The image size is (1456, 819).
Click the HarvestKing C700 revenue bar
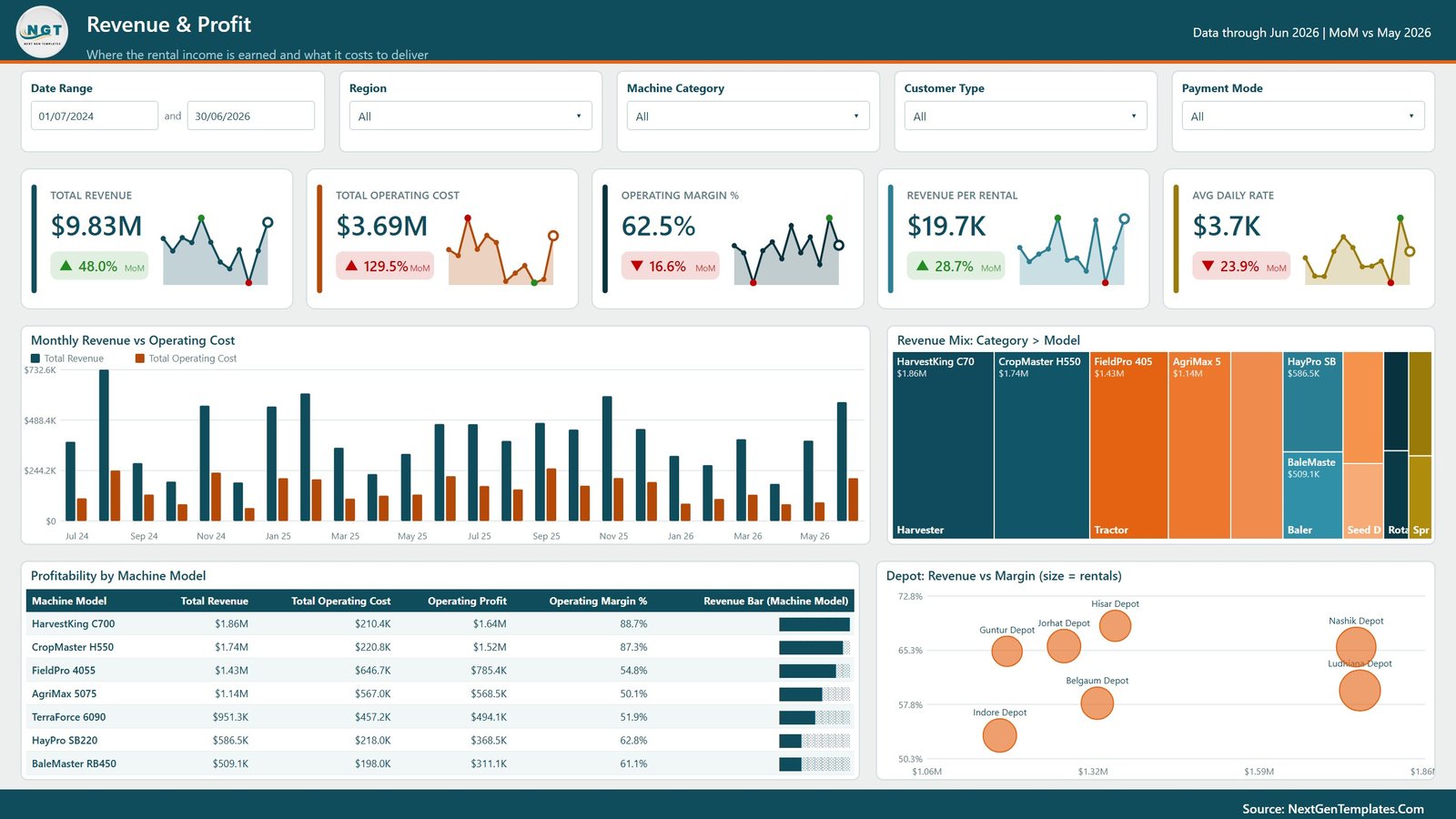[814, 624]
